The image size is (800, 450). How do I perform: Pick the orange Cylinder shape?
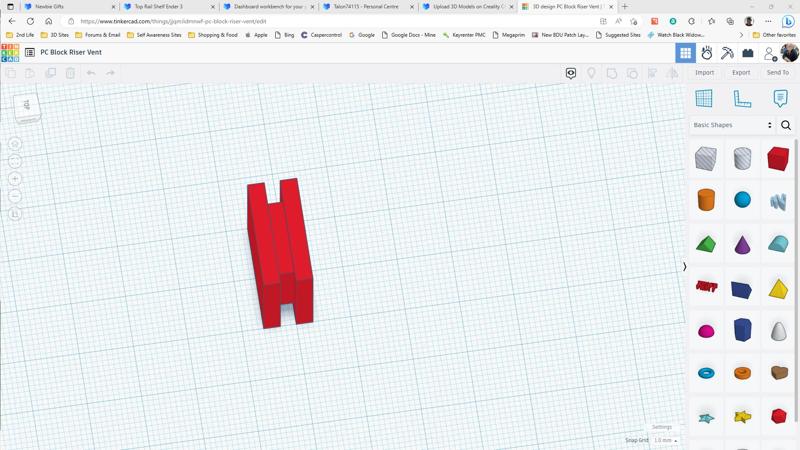tap(706, 199)
